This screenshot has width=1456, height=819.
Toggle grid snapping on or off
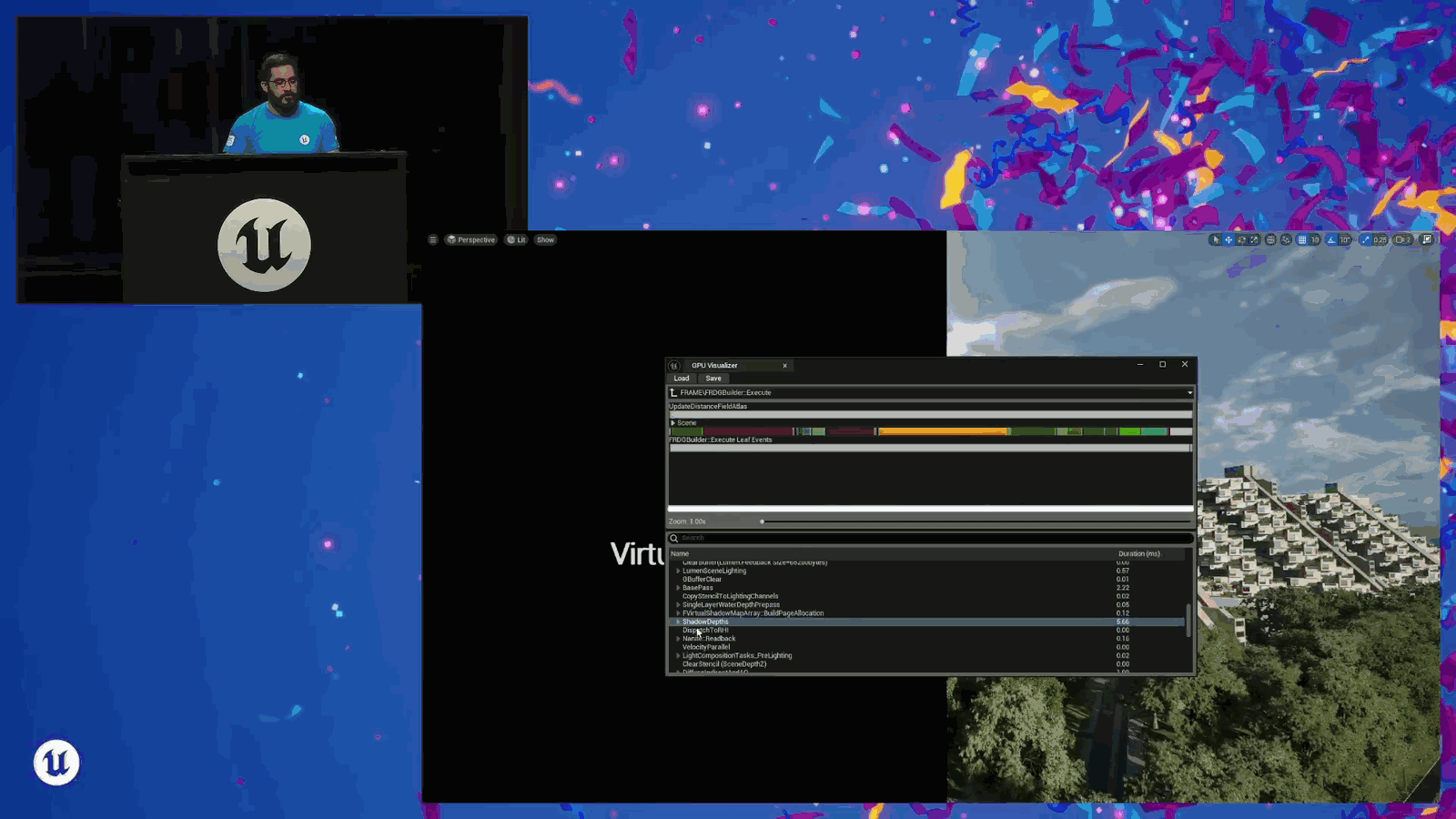click(x=1302, y=240)
